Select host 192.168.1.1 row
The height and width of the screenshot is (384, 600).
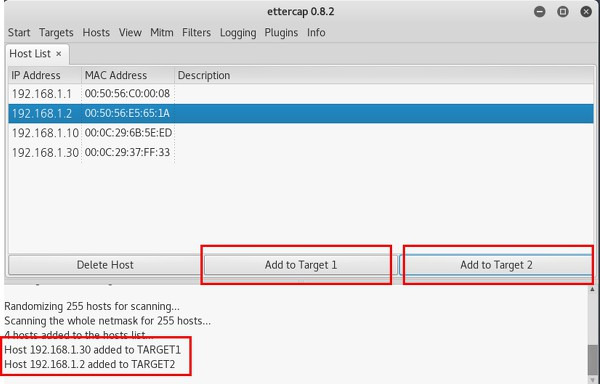click(301, 94)
